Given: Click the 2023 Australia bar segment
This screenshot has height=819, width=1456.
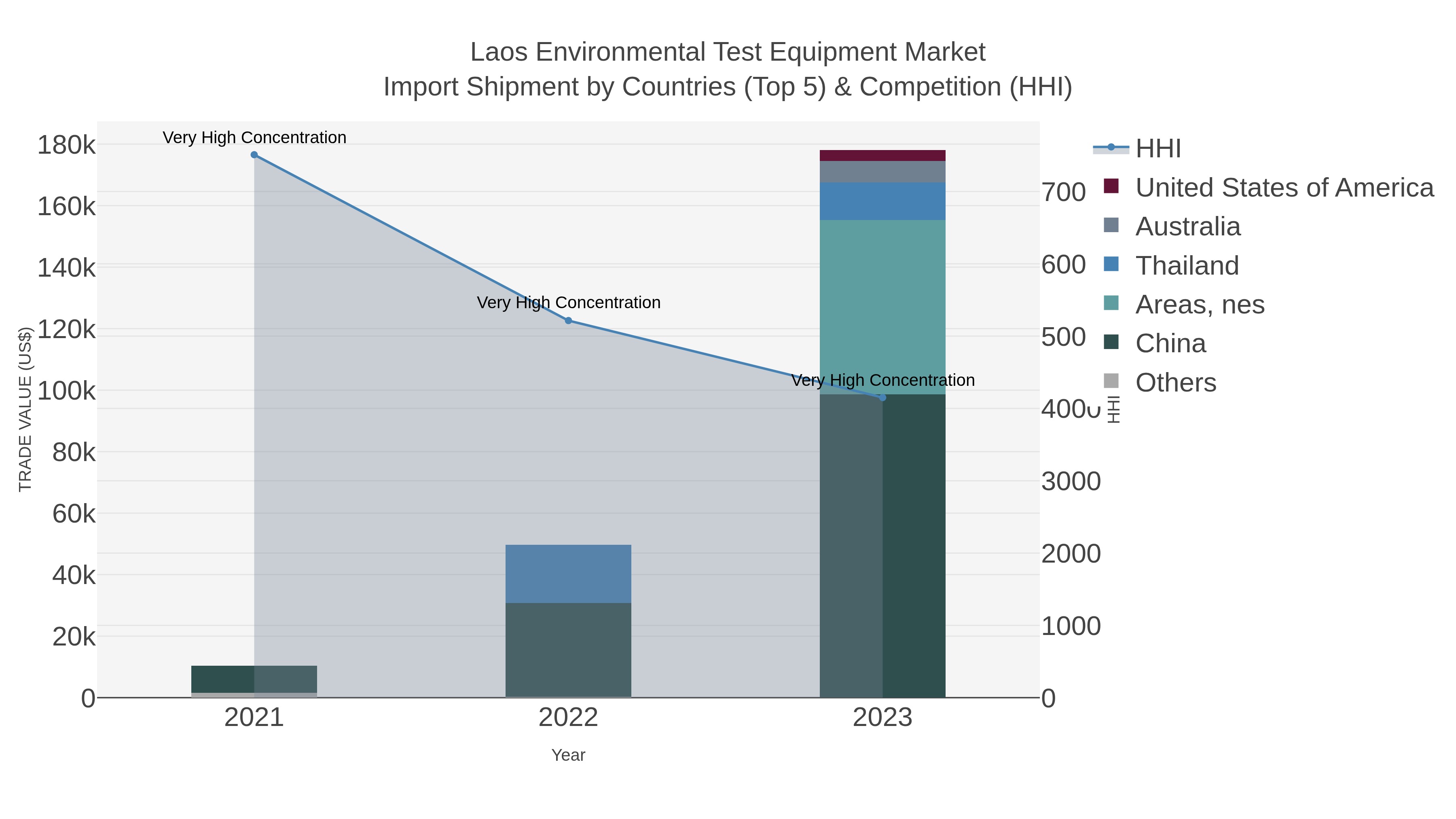Looking at the screenshot, I should coord(883,172).
